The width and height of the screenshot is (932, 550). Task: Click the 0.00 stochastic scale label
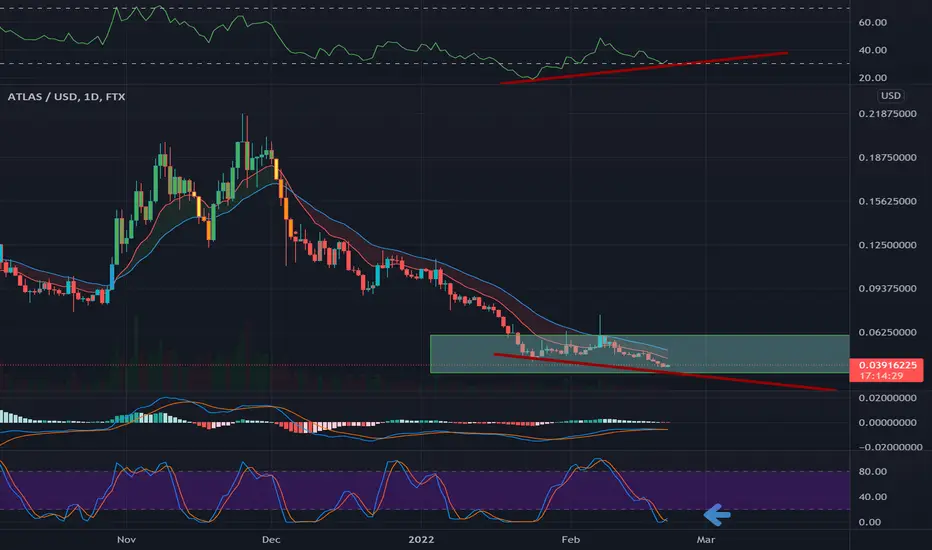point(870,523)
